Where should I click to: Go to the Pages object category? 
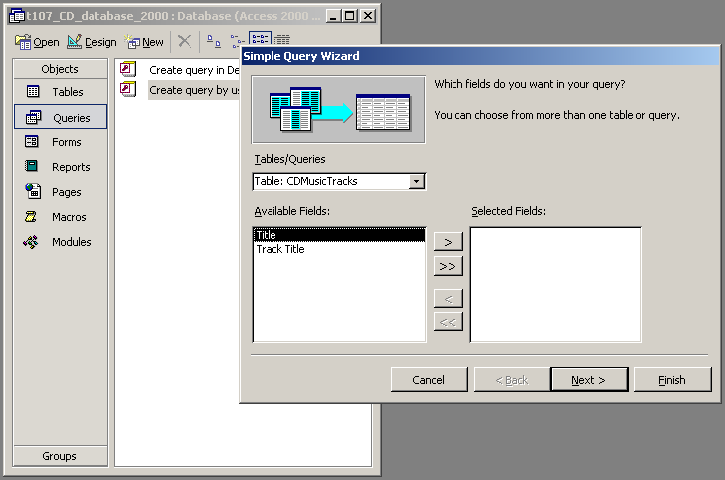pos(59,192)
